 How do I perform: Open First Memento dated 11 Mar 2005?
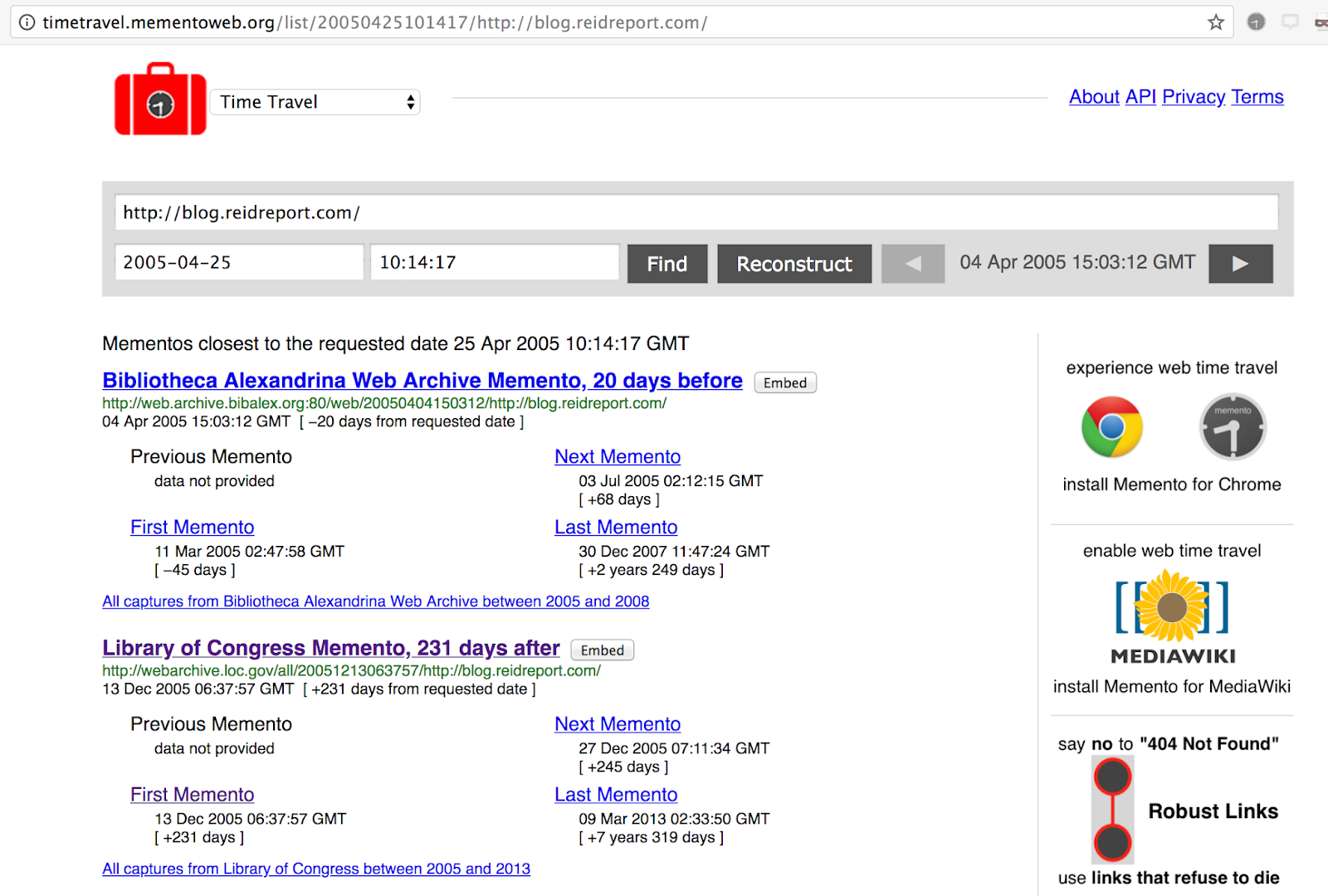coord(193,527)
